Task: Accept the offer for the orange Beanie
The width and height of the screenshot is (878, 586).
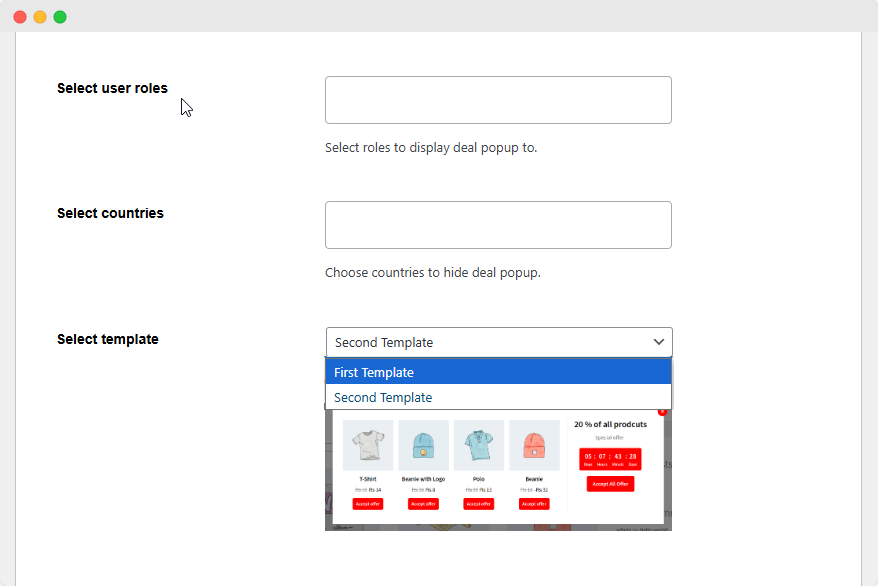Action: (534, 503)
